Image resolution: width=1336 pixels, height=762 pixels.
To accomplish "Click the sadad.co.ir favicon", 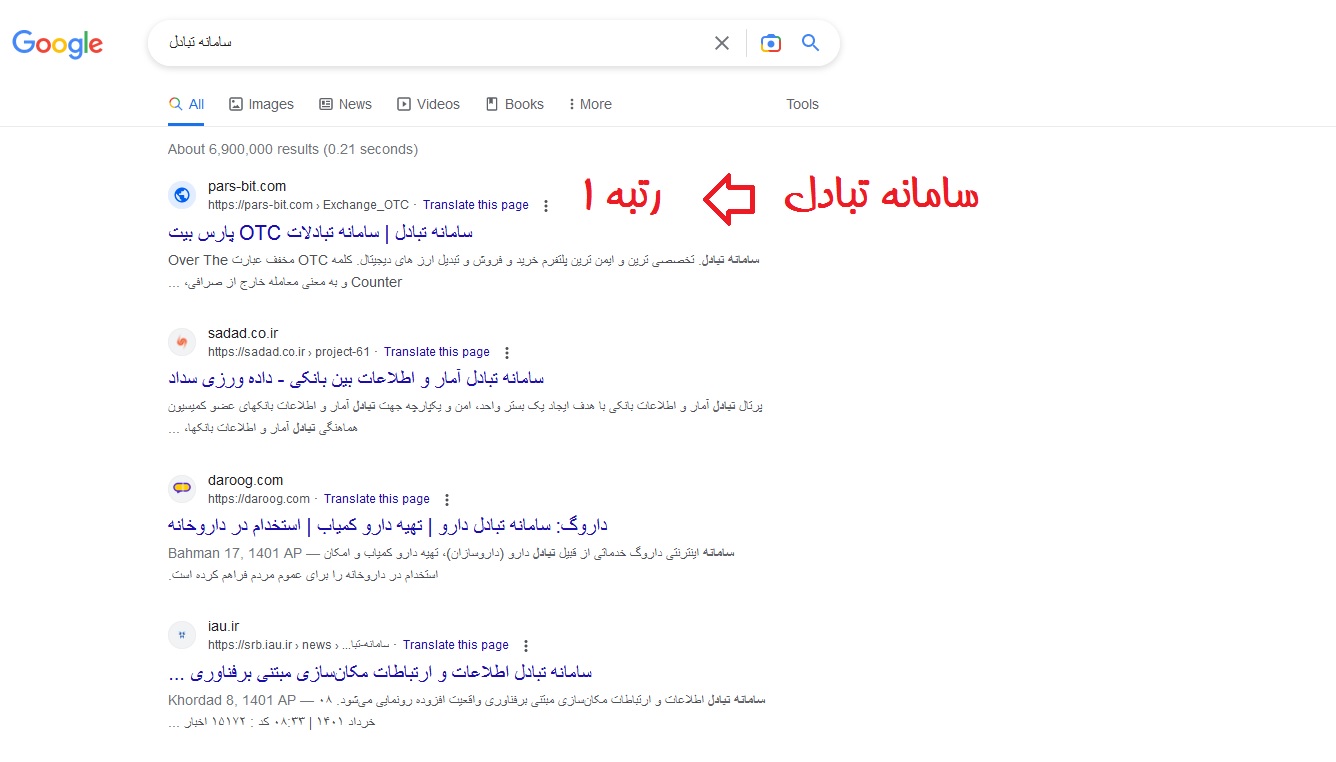I will pyautogui.click(x=181, y=342).
